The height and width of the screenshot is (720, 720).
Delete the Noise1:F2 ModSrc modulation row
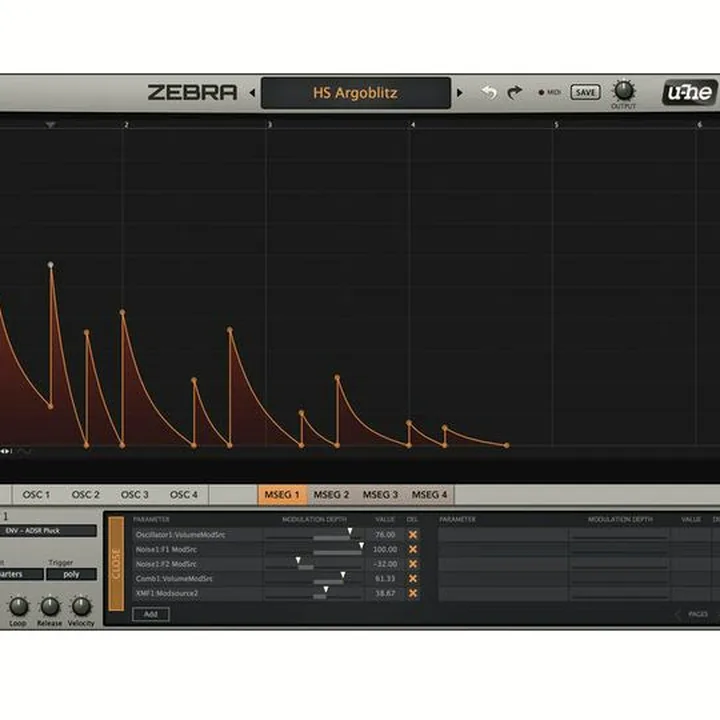pos(413,564)
